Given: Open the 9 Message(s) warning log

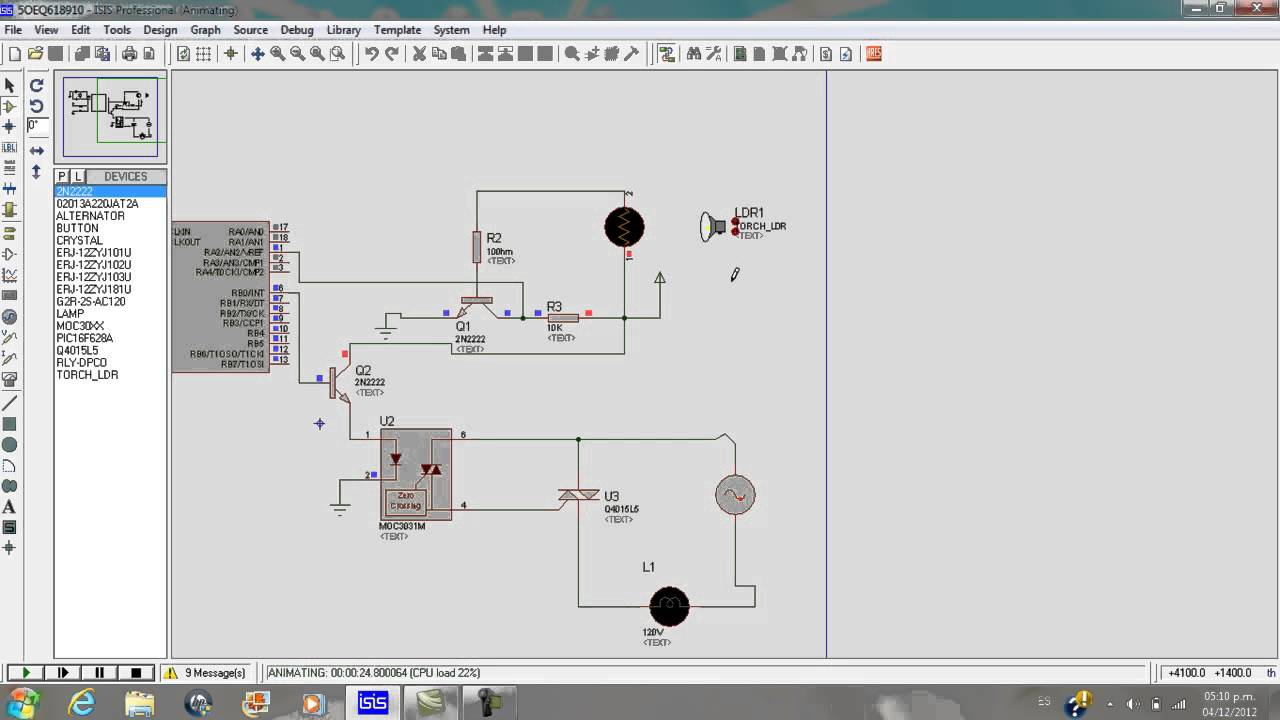Looking at the screenshot, I should [x=207, y=673].
